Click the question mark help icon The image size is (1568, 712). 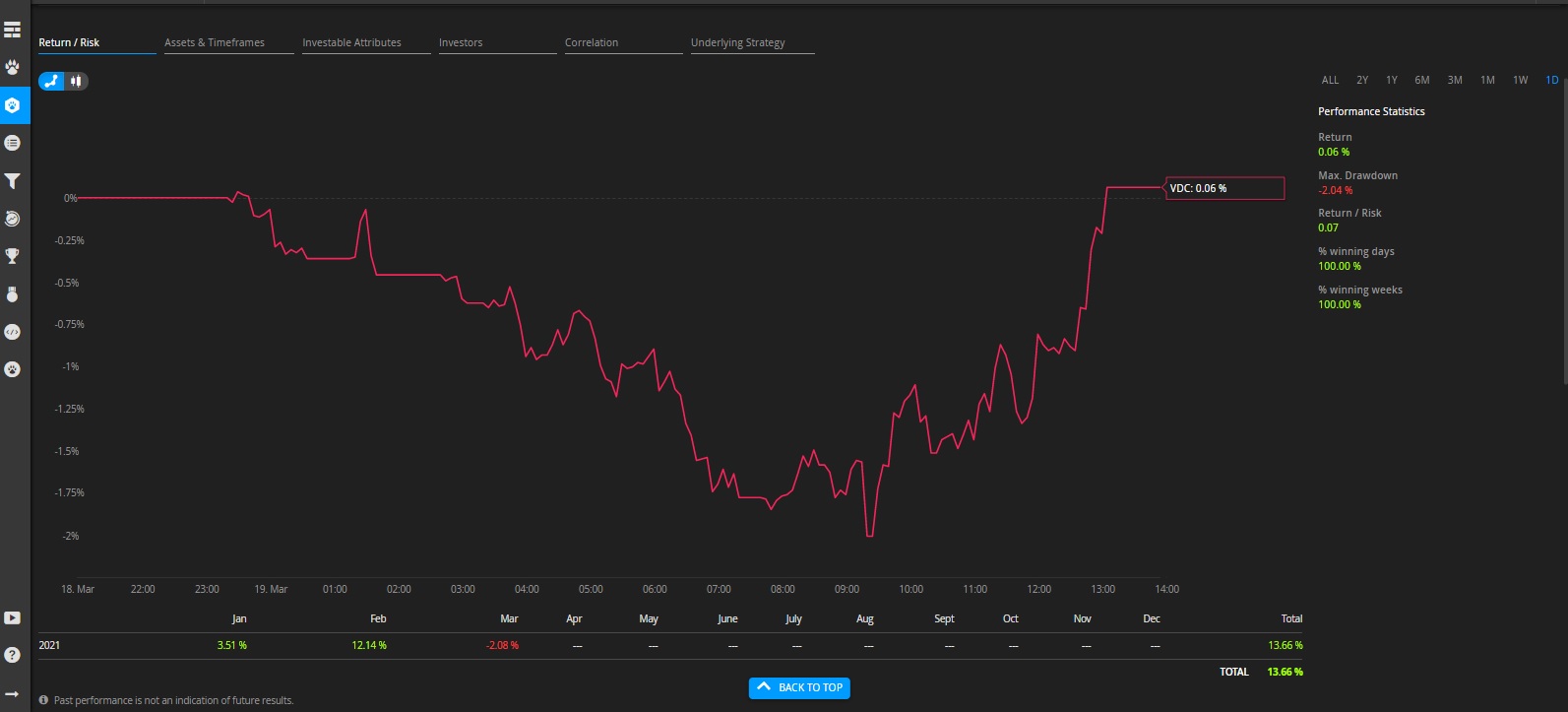click(12, 655)
